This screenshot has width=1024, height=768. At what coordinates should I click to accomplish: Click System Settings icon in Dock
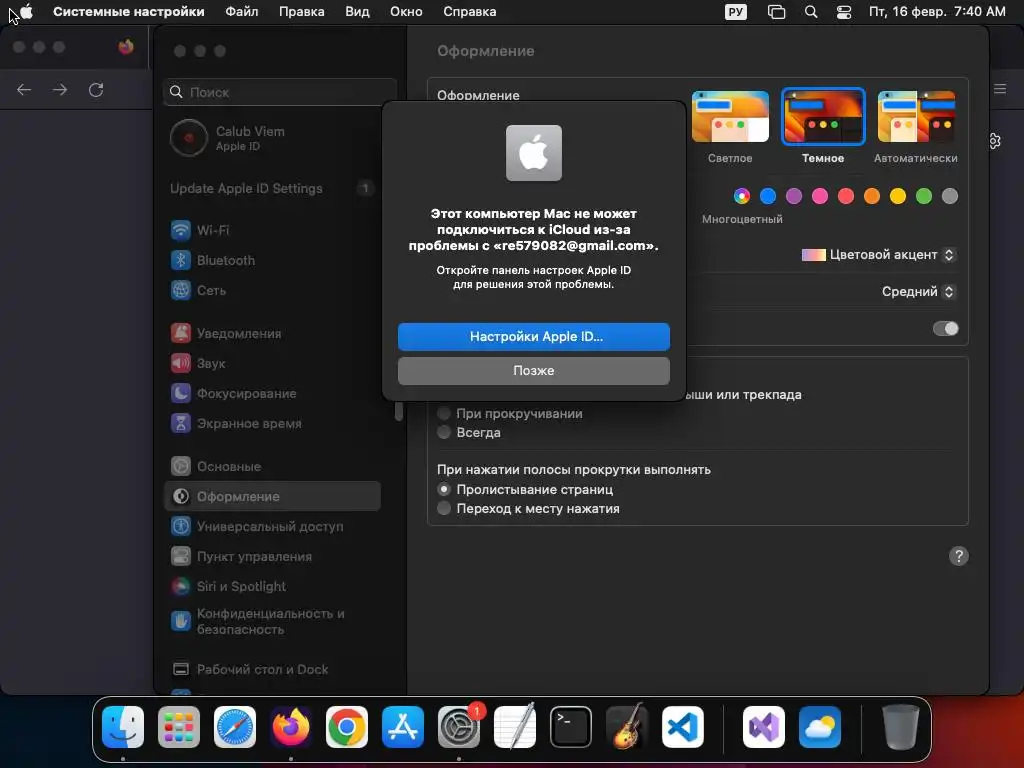click(x=458, y=727)
